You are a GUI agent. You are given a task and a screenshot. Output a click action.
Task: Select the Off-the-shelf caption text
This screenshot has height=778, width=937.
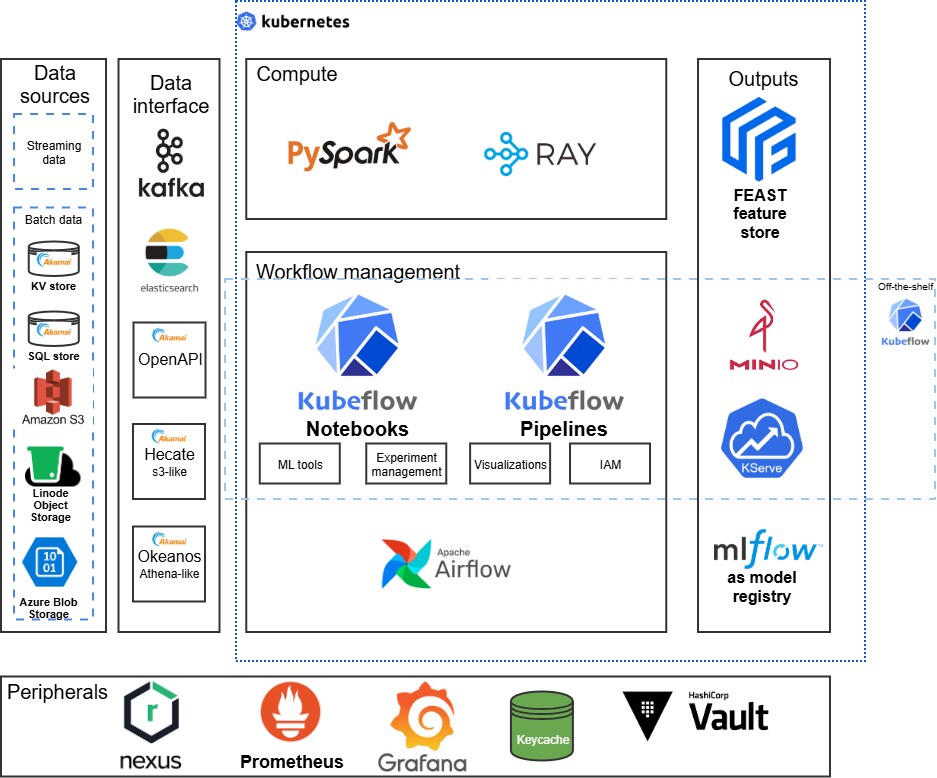point(905,287)
